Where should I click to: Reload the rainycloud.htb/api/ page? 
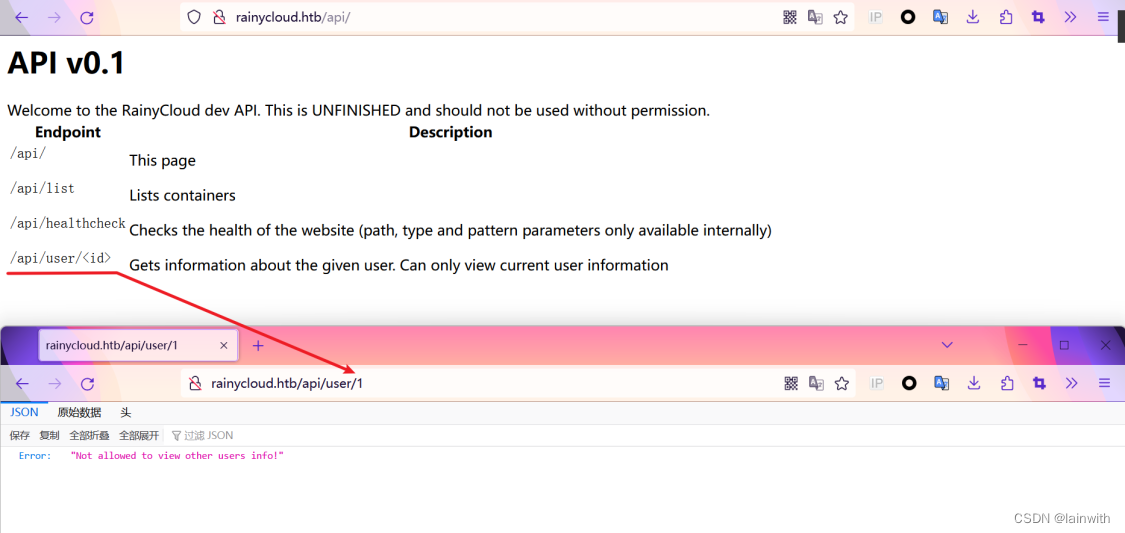[87, 18]
